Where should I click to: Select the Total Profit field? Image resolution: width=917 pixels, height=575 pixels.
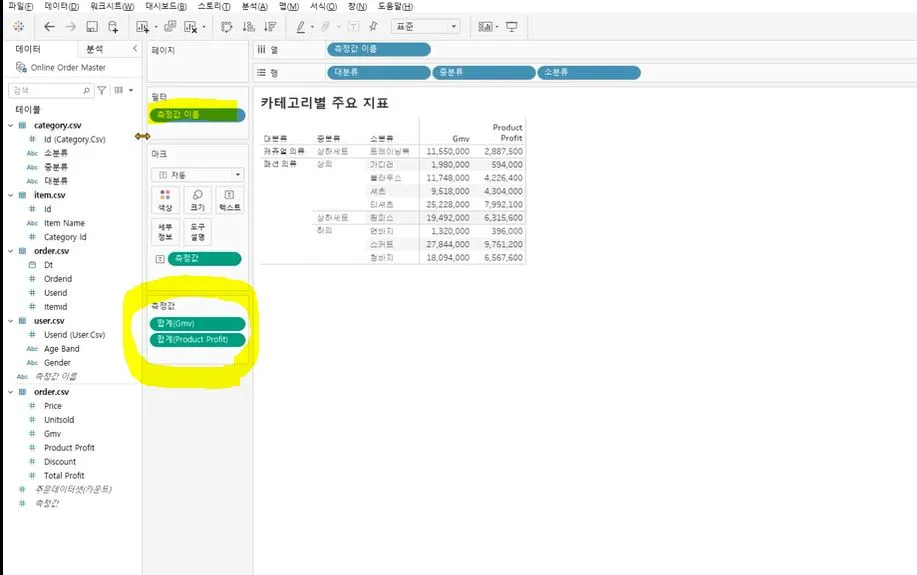(x=64, y=476)
